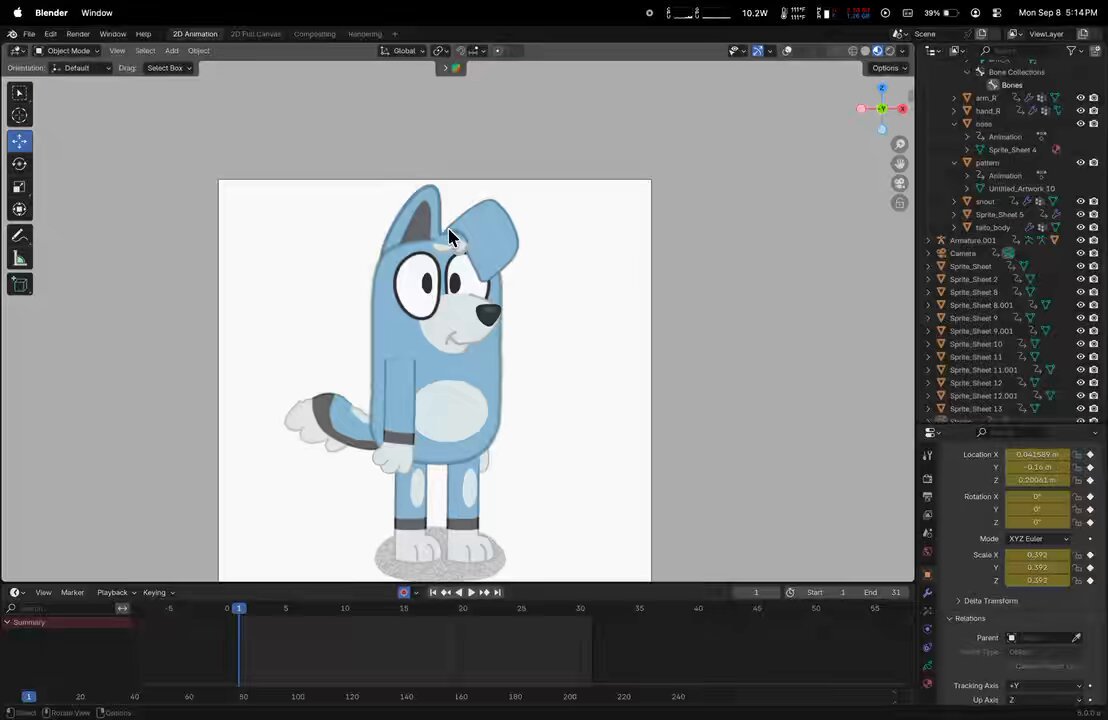Open the Render properties tab icon
Viewport: 1108px width, 720px height.
click(x=928, y=478)
